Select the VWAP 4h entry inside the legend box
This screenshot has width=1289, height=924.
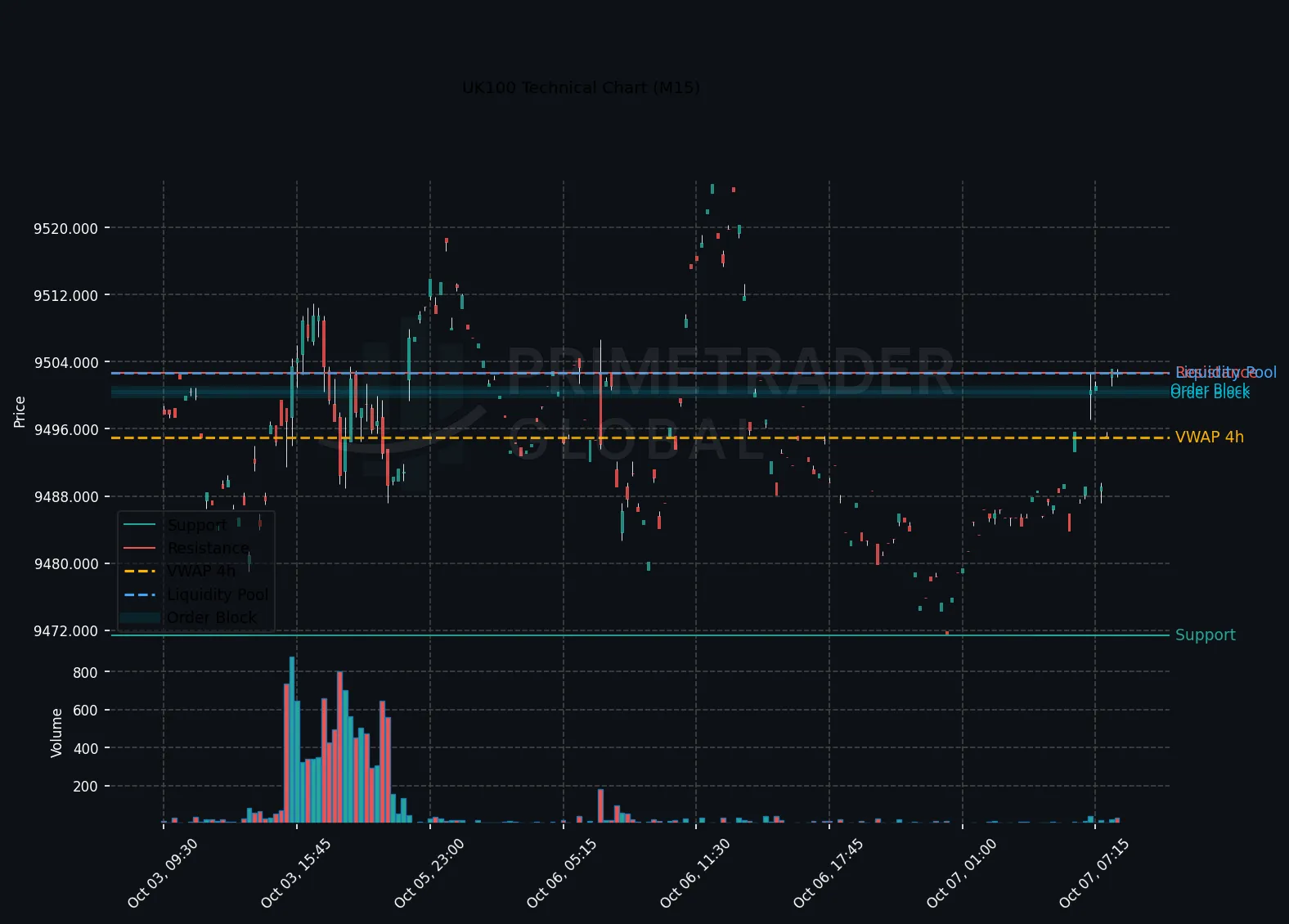pos(201,571)
